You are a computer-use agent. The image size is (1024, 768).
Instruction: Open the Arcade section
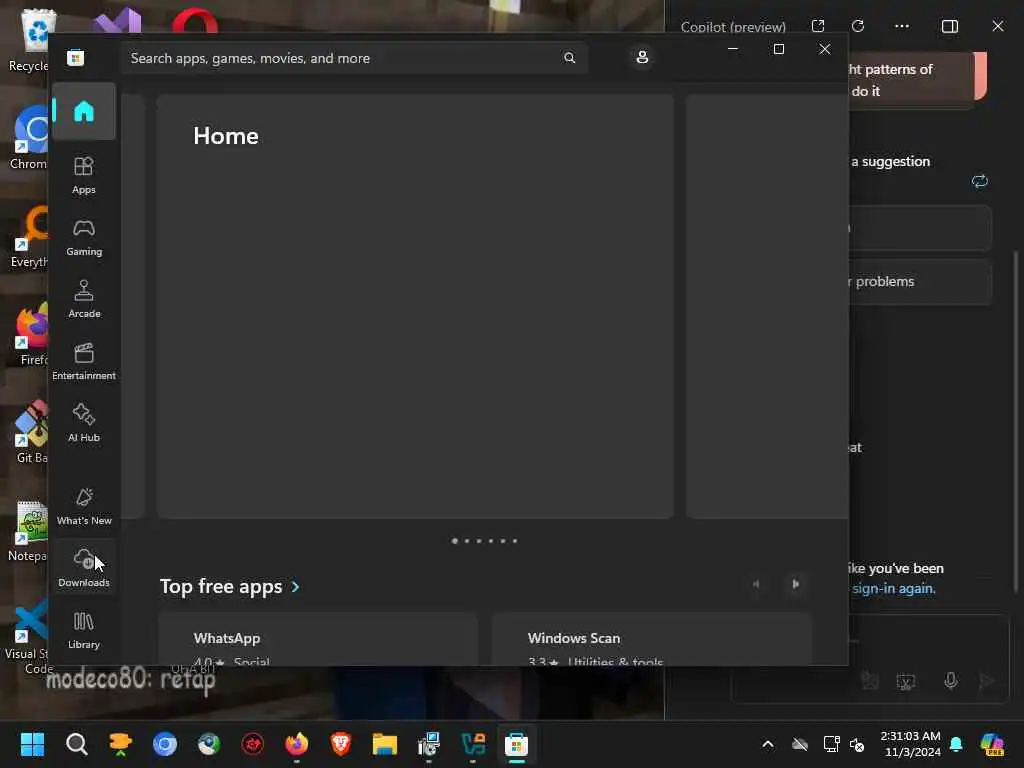(x=84, y=299)
